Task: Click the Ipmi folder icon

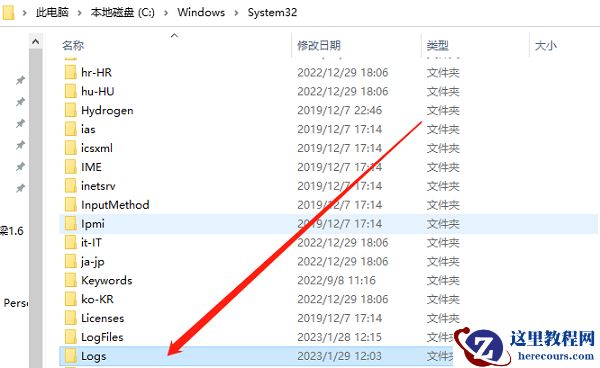Action: pyautogui.click(x=70, y=224)
